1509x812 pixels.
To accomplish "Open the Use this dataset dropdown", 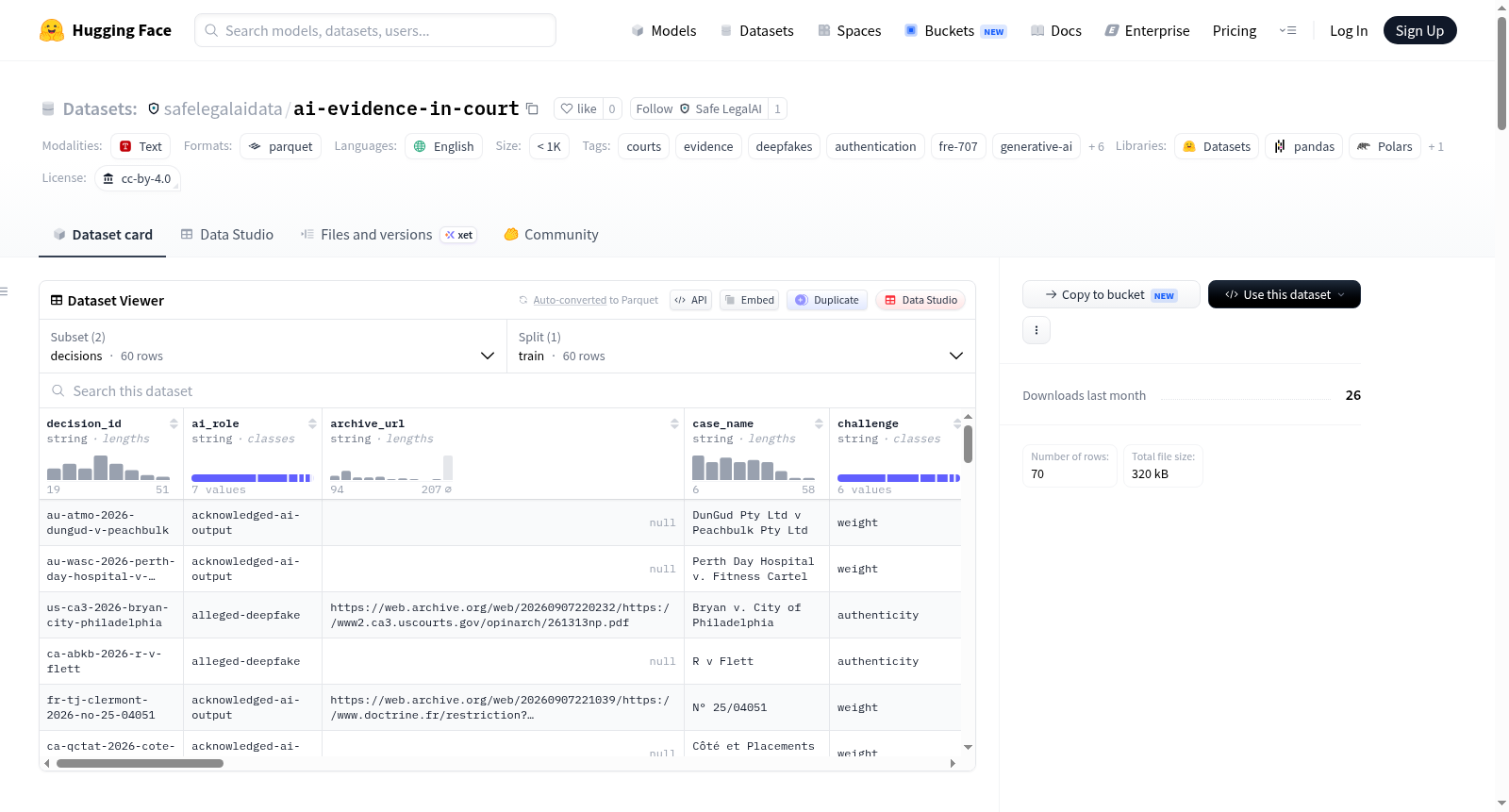I will [x=1284, y=294].
